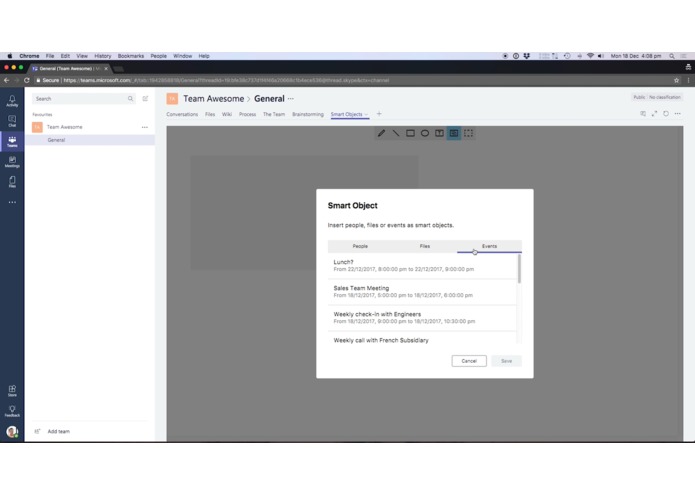Viewport: 695px width, 494px height.
Task: Open tab more options ellipsis top right
Action: [x=678, y=114]
